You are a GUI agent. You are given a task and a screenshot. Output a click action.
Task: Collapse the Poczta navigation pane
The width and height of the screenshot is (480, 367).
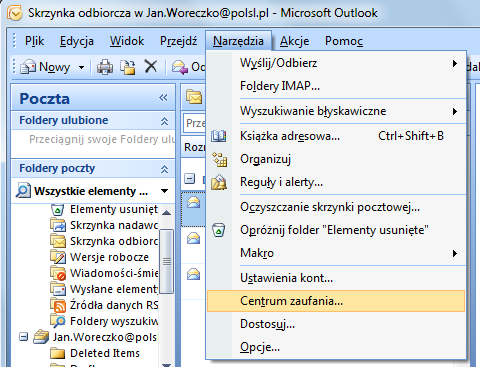pos(163,98)
